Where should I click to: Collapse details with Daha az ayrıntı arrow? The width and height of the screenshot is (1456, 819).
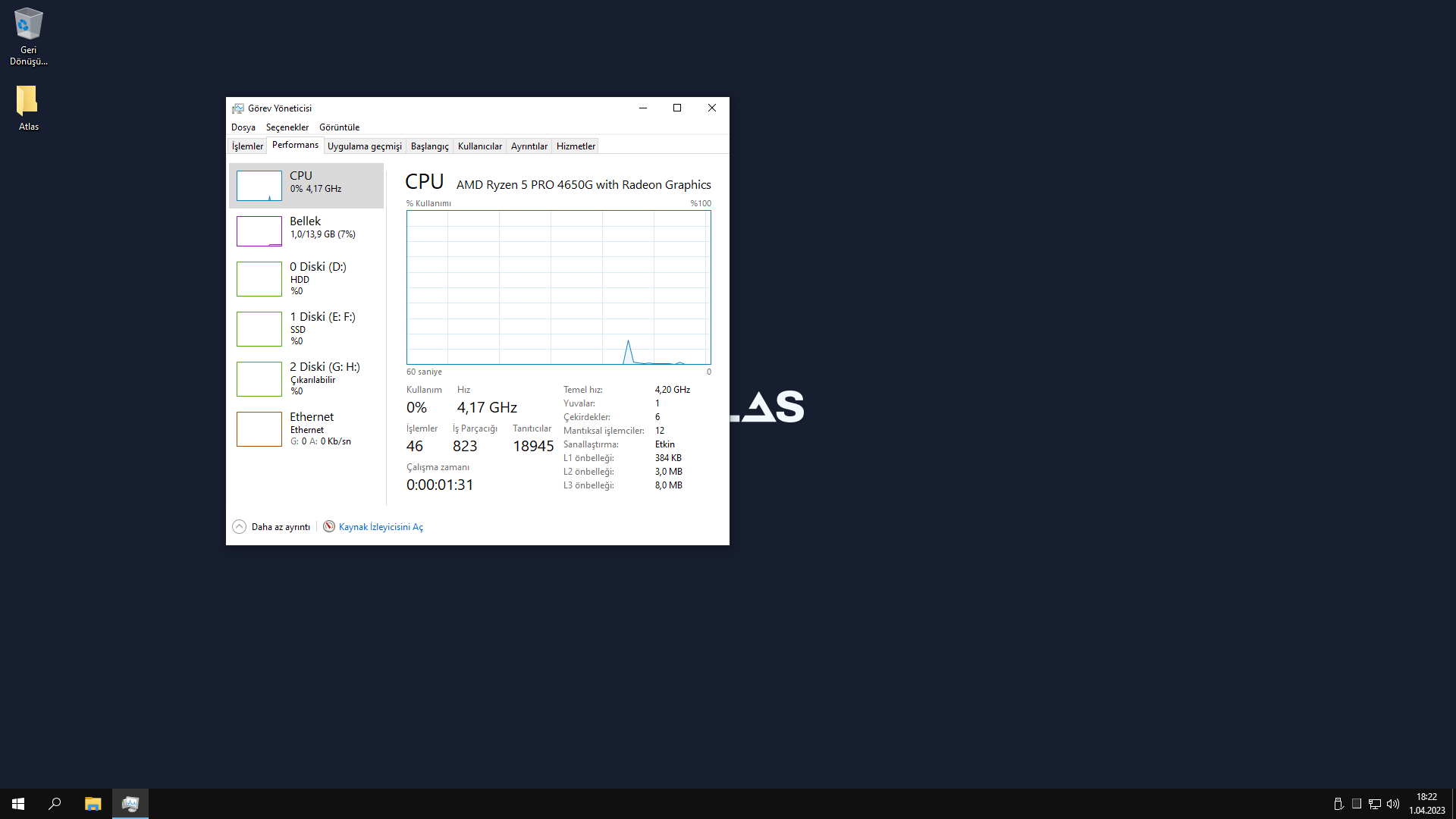(x=240, y=527)
